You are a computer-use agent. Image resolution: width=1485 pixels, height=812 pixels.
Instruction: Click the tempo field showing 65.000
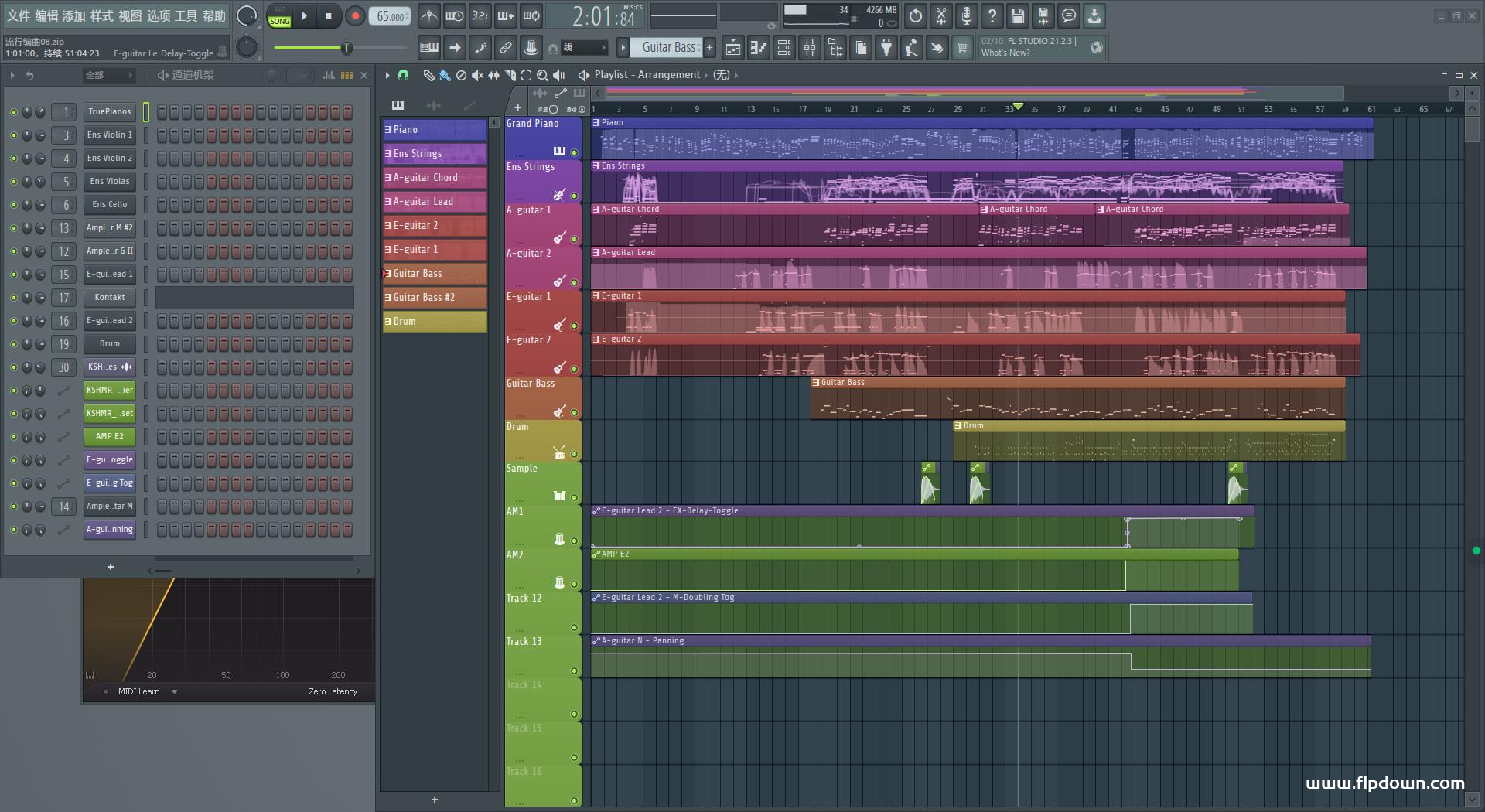[x=391, y=15]
